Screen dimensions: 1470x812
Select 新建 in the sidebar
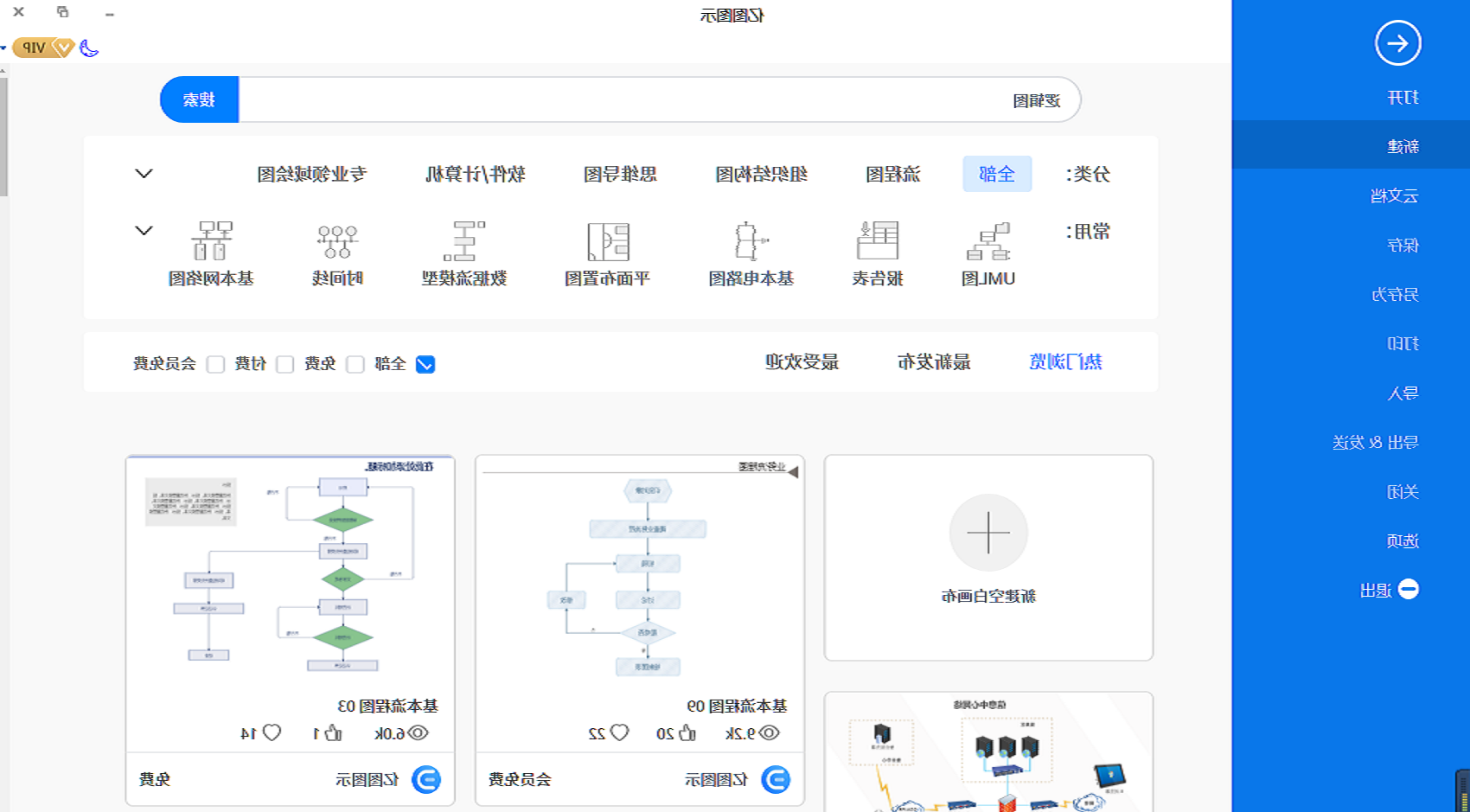point(1351,146)
